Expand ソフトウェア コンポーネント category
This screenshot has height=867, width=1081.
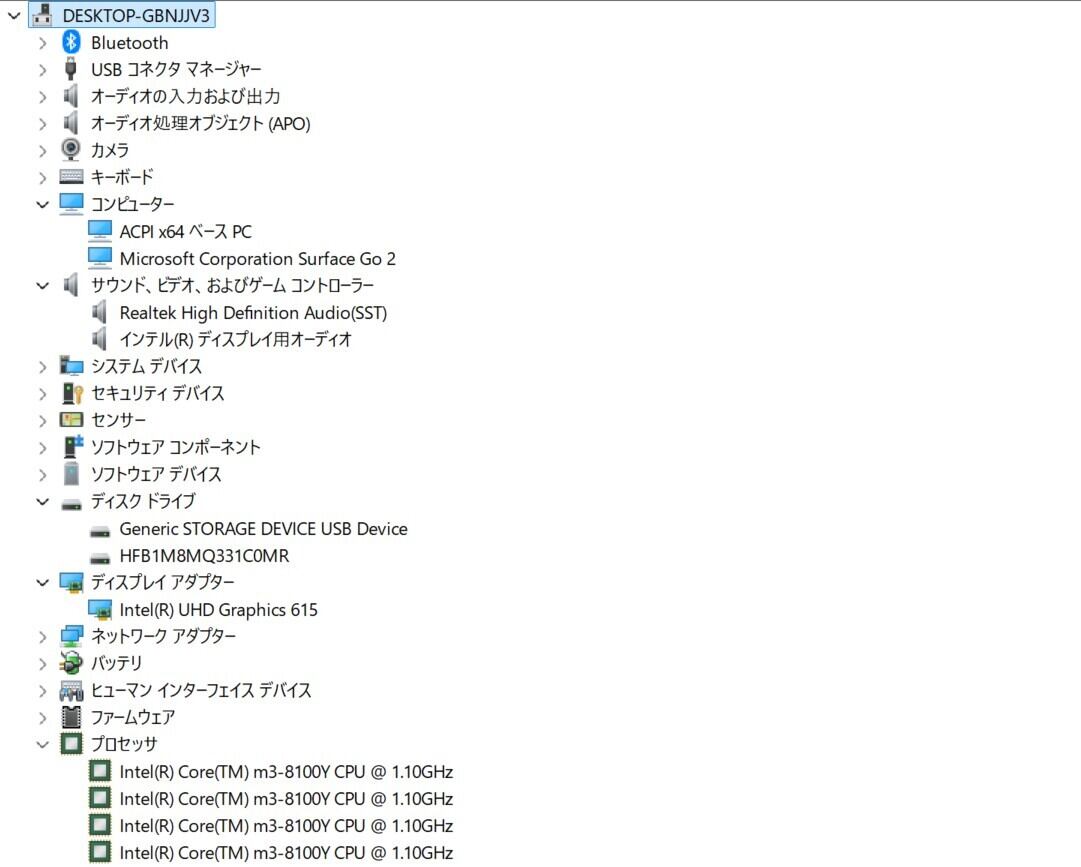[x=43, y=448]
